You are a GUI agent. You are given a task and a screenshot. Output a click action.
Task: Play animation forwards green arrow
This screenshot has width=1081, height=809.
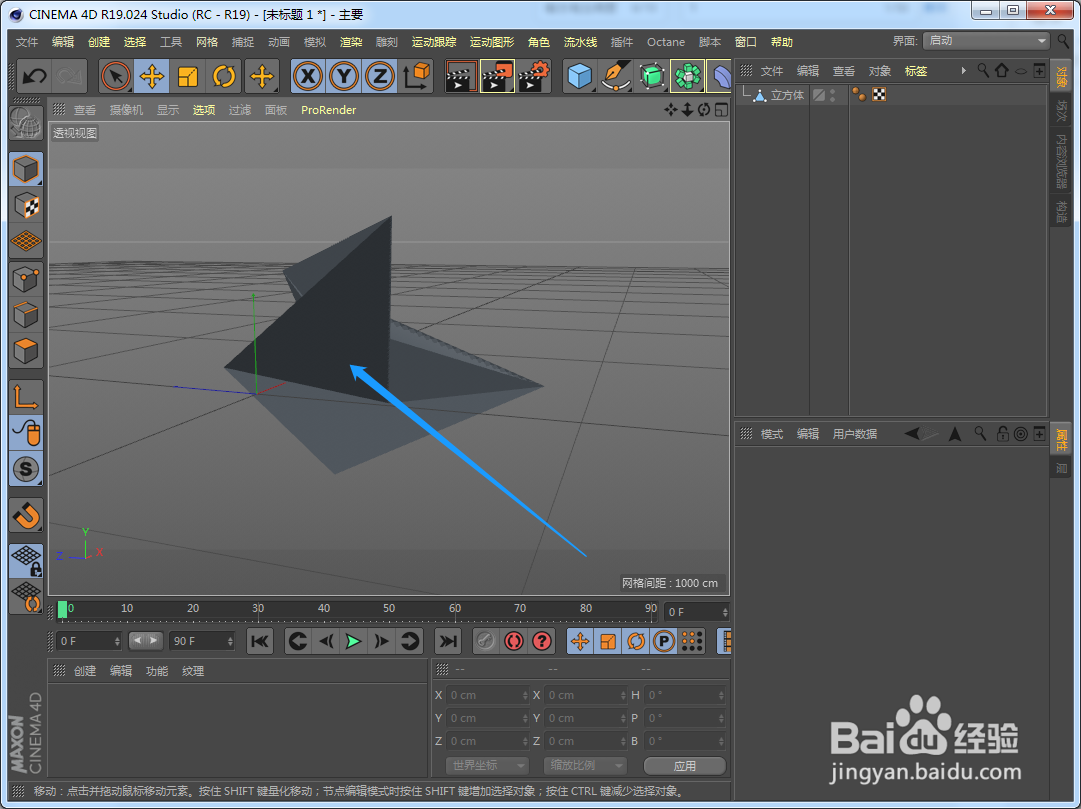[x=354, y=641]
